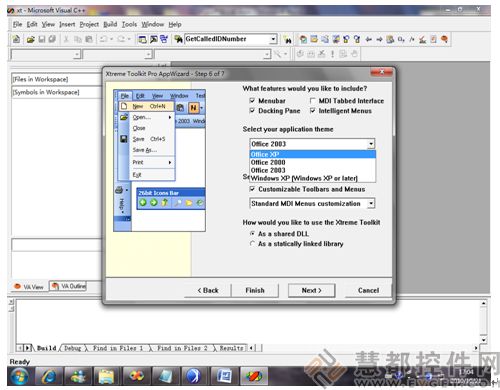Click the green back arrow toolbar icon
The image size is (500, 390).
(143, 202)
